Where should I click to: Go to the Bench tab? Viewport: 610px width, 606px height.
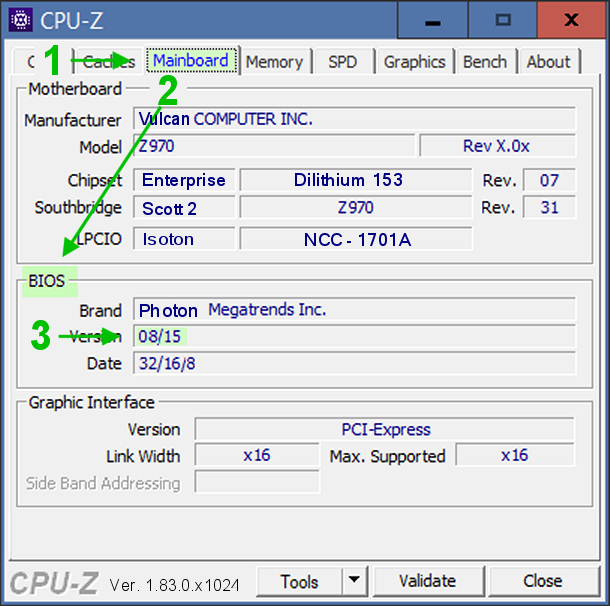click(485, 62)
